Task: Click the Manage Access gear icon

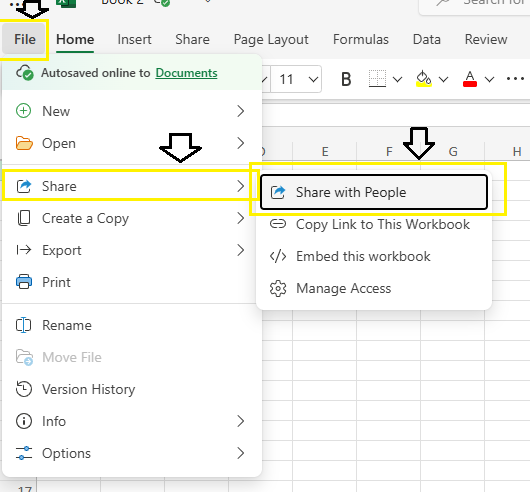Action: pos(278,288)
